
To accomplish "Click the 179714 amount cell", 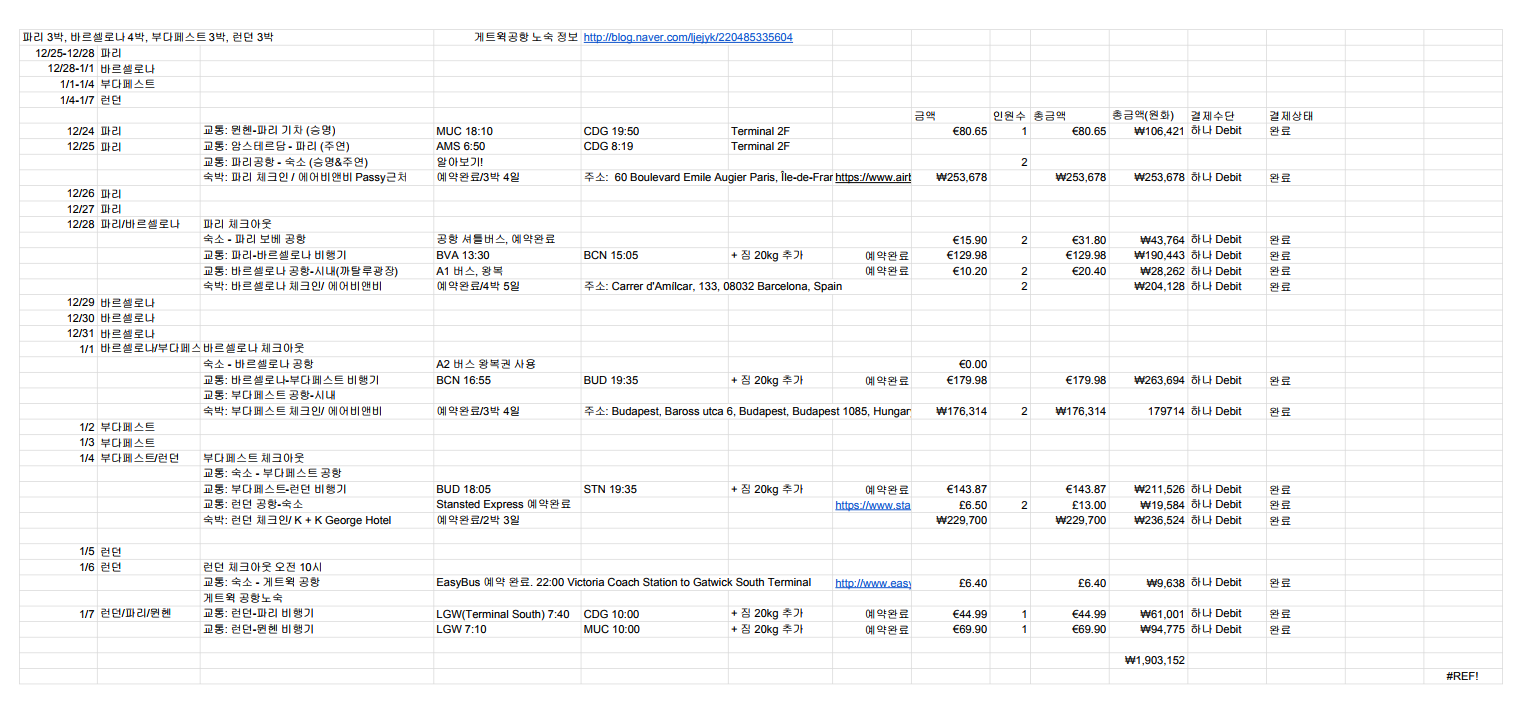I will click(x=1164, y=412).
